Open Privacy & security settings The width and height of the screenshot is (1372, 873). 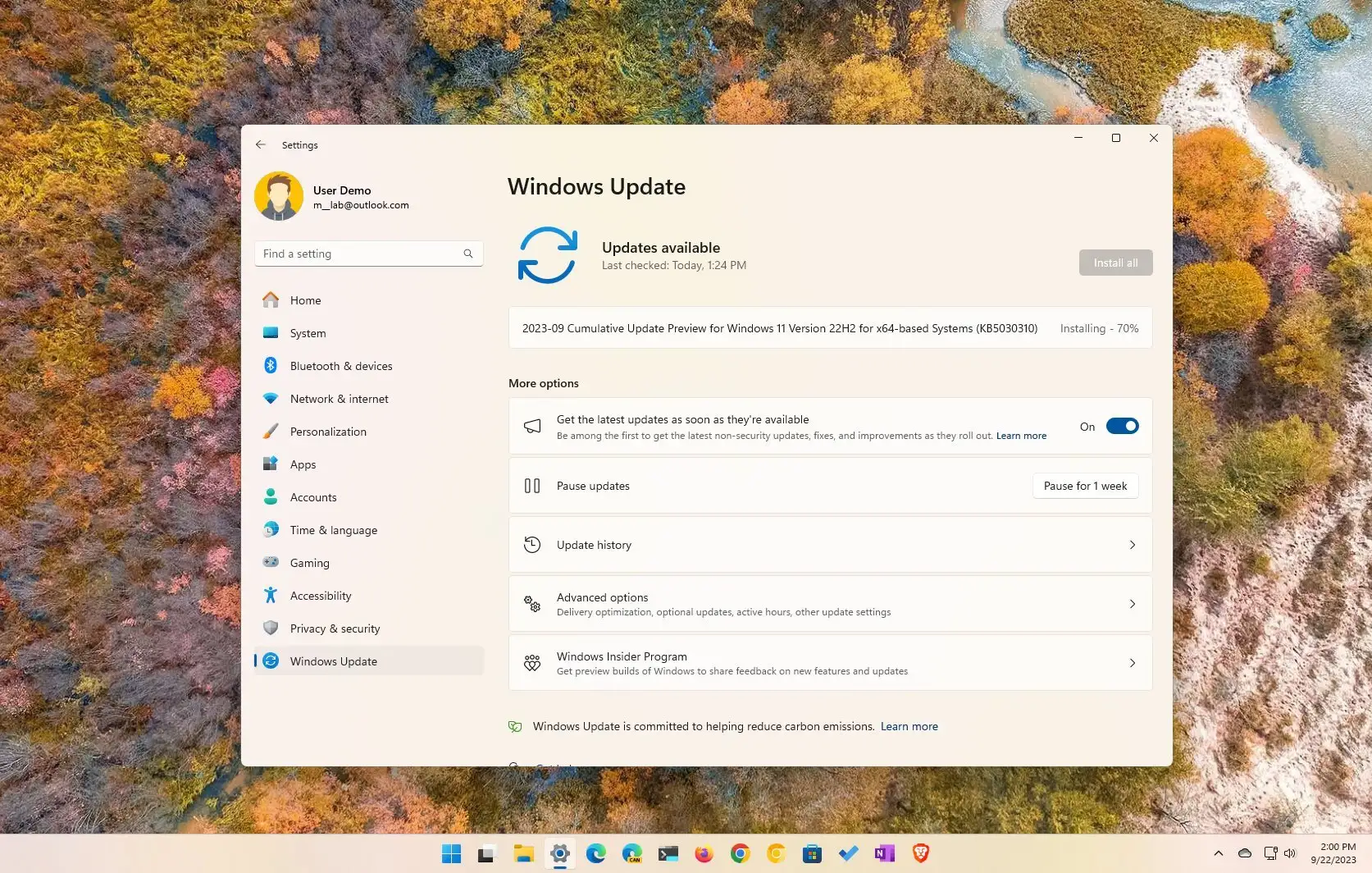click(x=335, y=628)
